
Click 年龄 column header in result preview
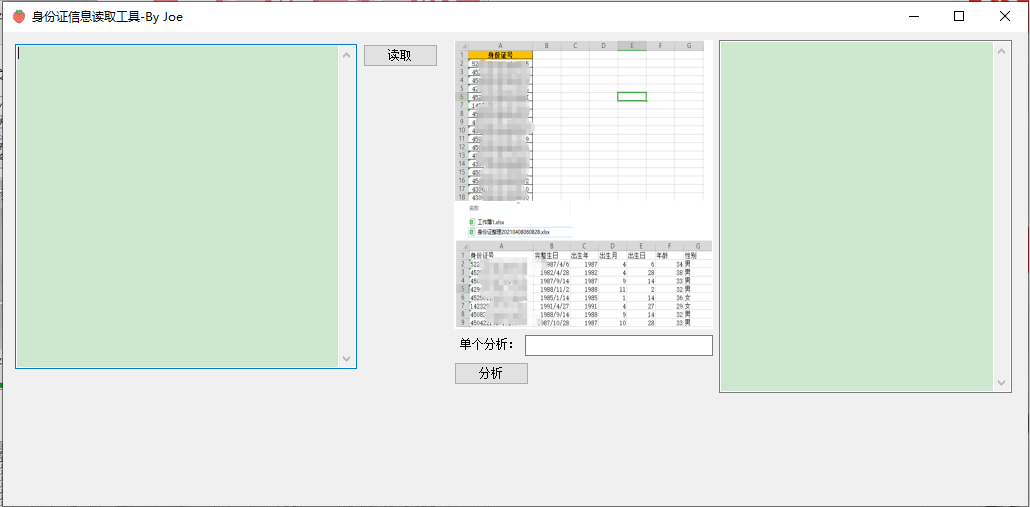coord(661,256)
